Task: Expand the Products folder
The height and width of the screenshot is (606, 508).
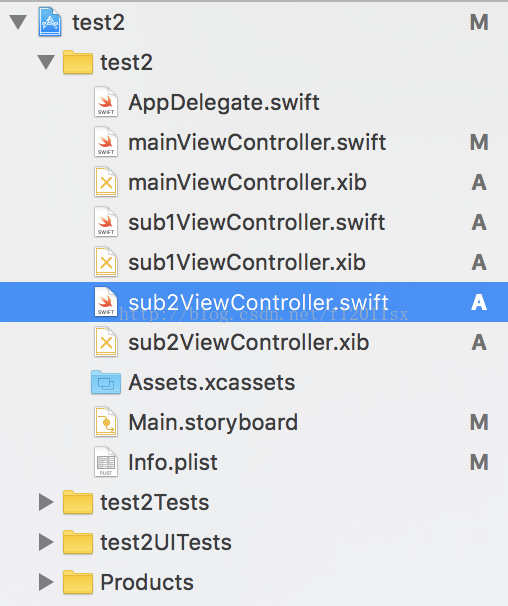Action: [x=46, y=582]
